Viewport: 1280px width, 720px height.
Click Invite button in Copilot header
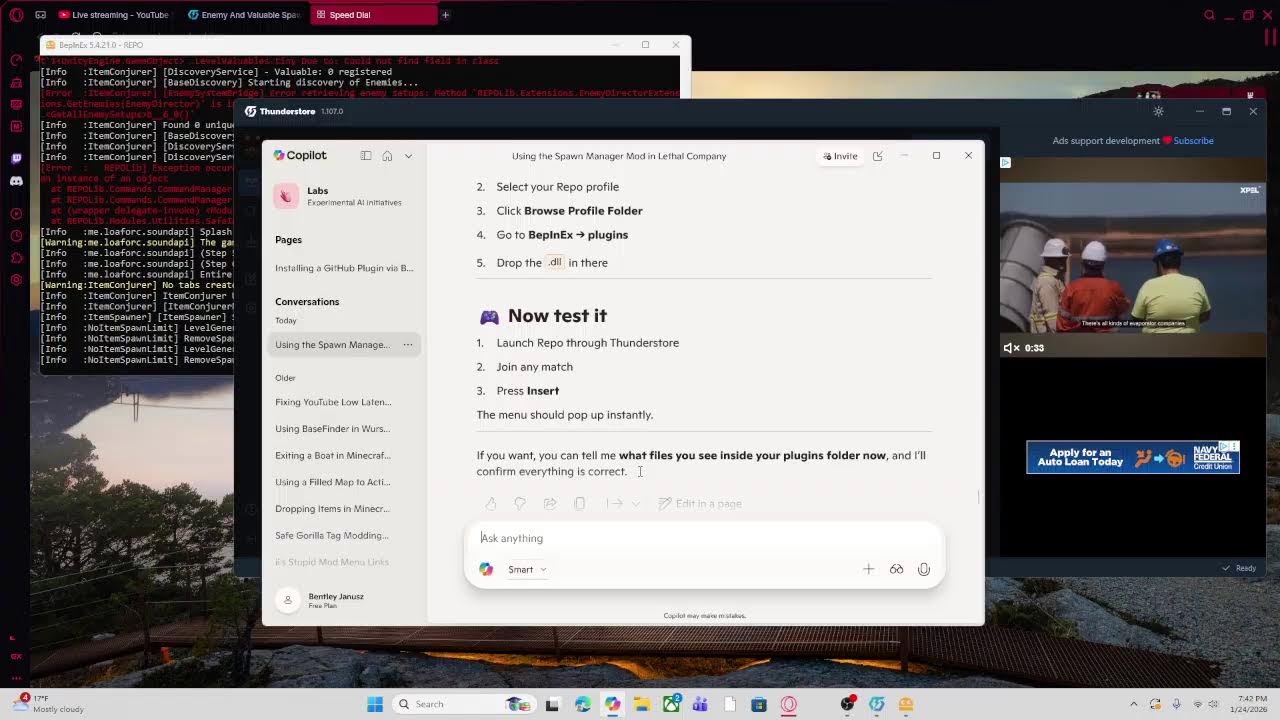tap(840, 156)
